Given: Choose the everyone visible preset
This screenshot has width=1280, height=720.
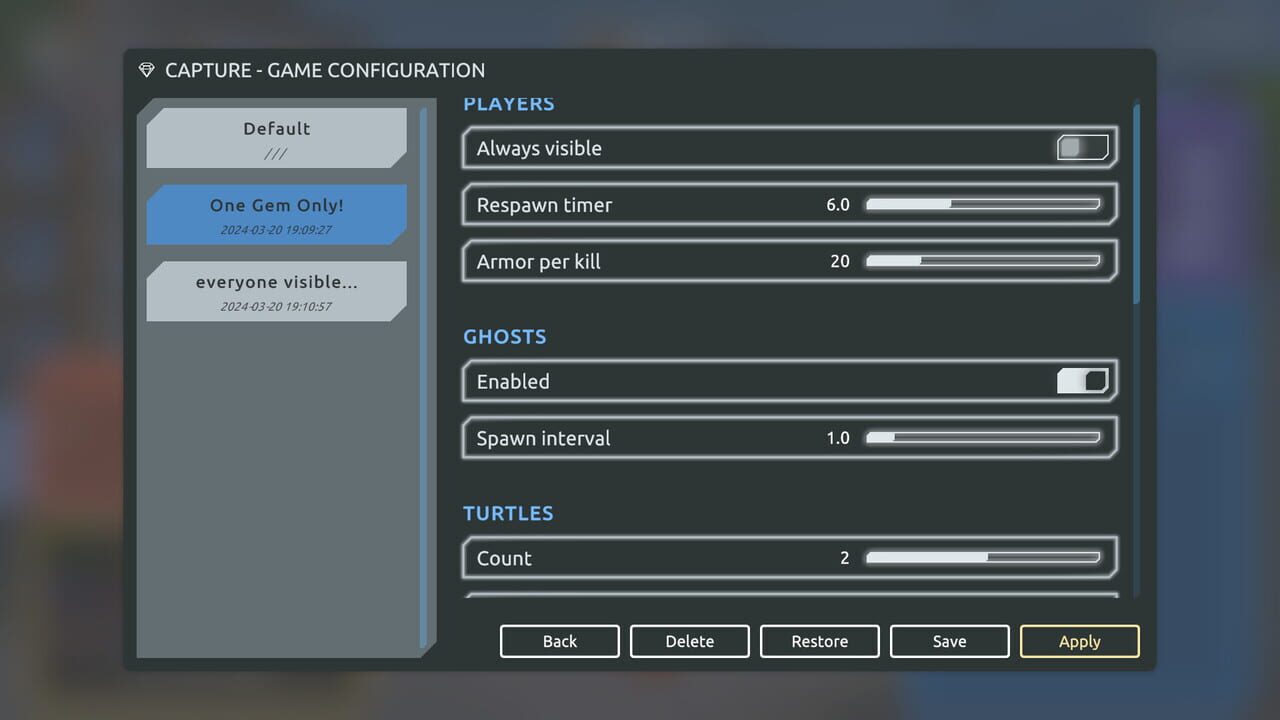Looking at the screenshot, I should pyautogui.click(x=276, y=291).
